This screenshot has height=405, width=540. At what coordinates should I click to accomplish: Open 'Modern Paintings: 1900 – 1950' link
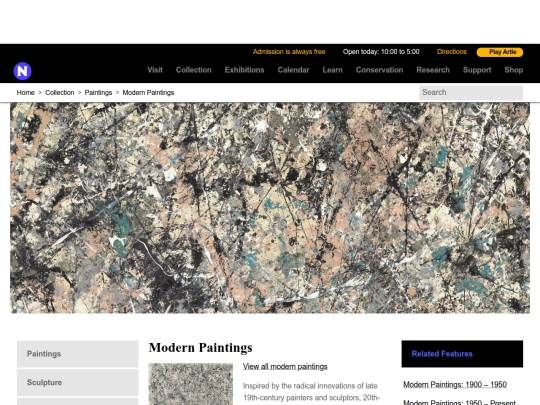(x=455, y=384)
